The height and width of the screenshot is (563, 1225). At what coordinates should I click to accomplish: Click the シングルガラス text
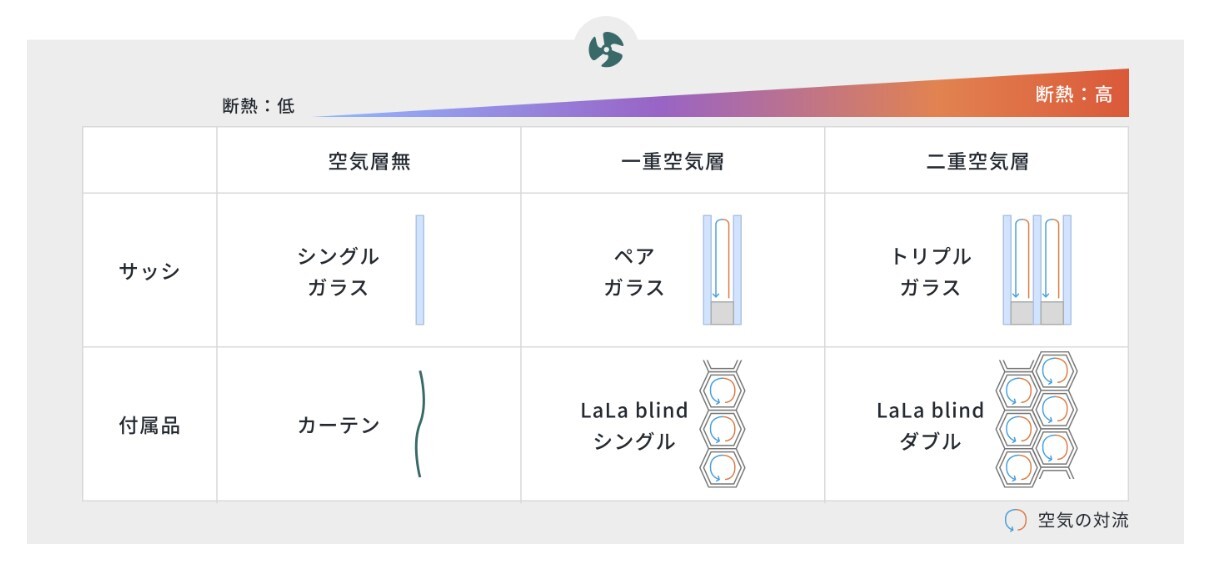[338, 272]
